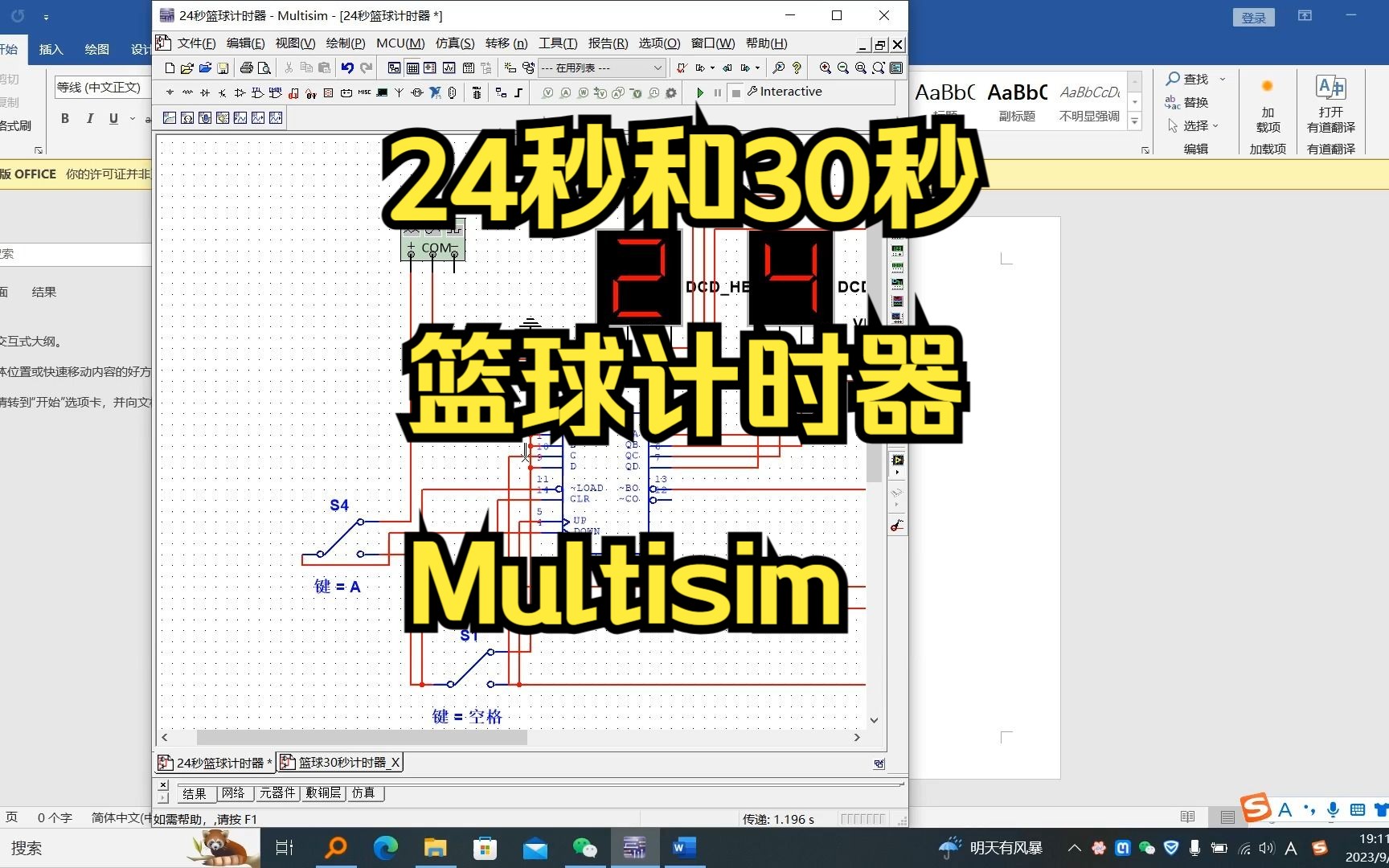1389x868 pixels.
Task: Run the simulation with the green play button
Action: 700,93
